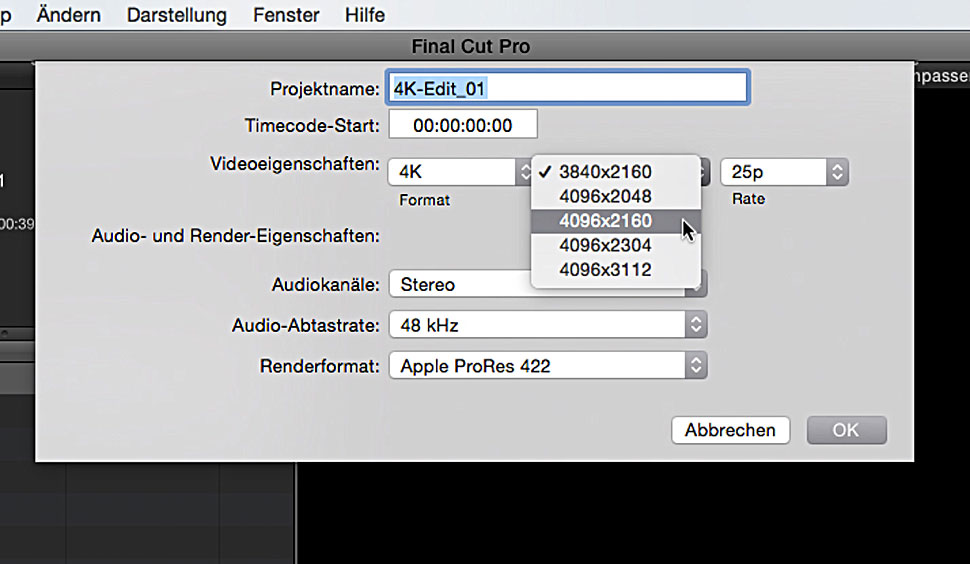Focus the Timecode-Start field

point(463,125)
